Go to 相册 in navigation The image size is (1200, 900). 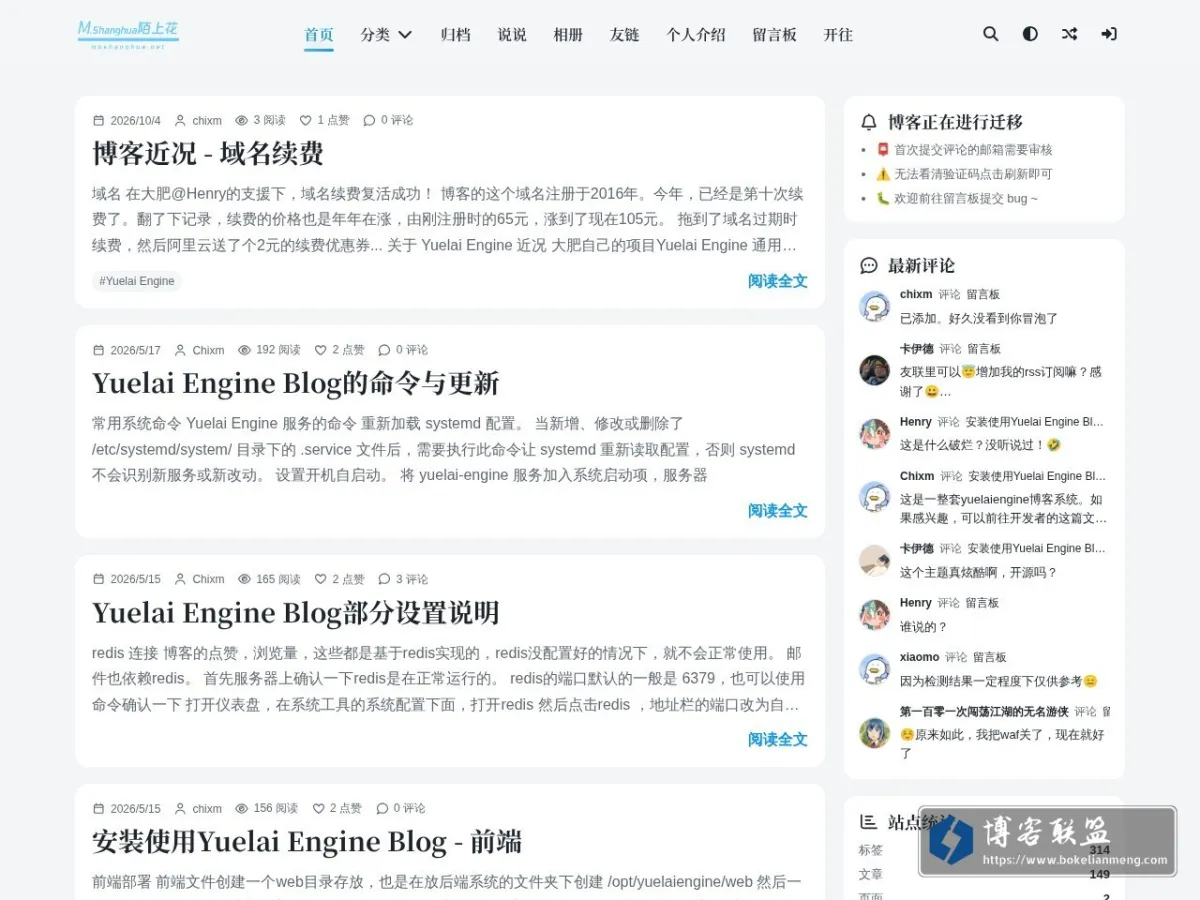(568, 34)
